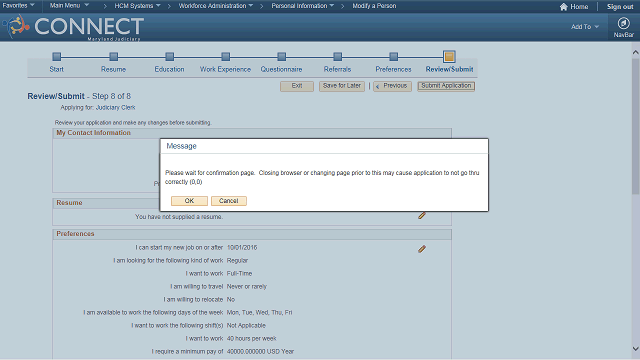Click Cancel in the Message dialog
This screenshot has width=640, height=360.
coord(229,201)
